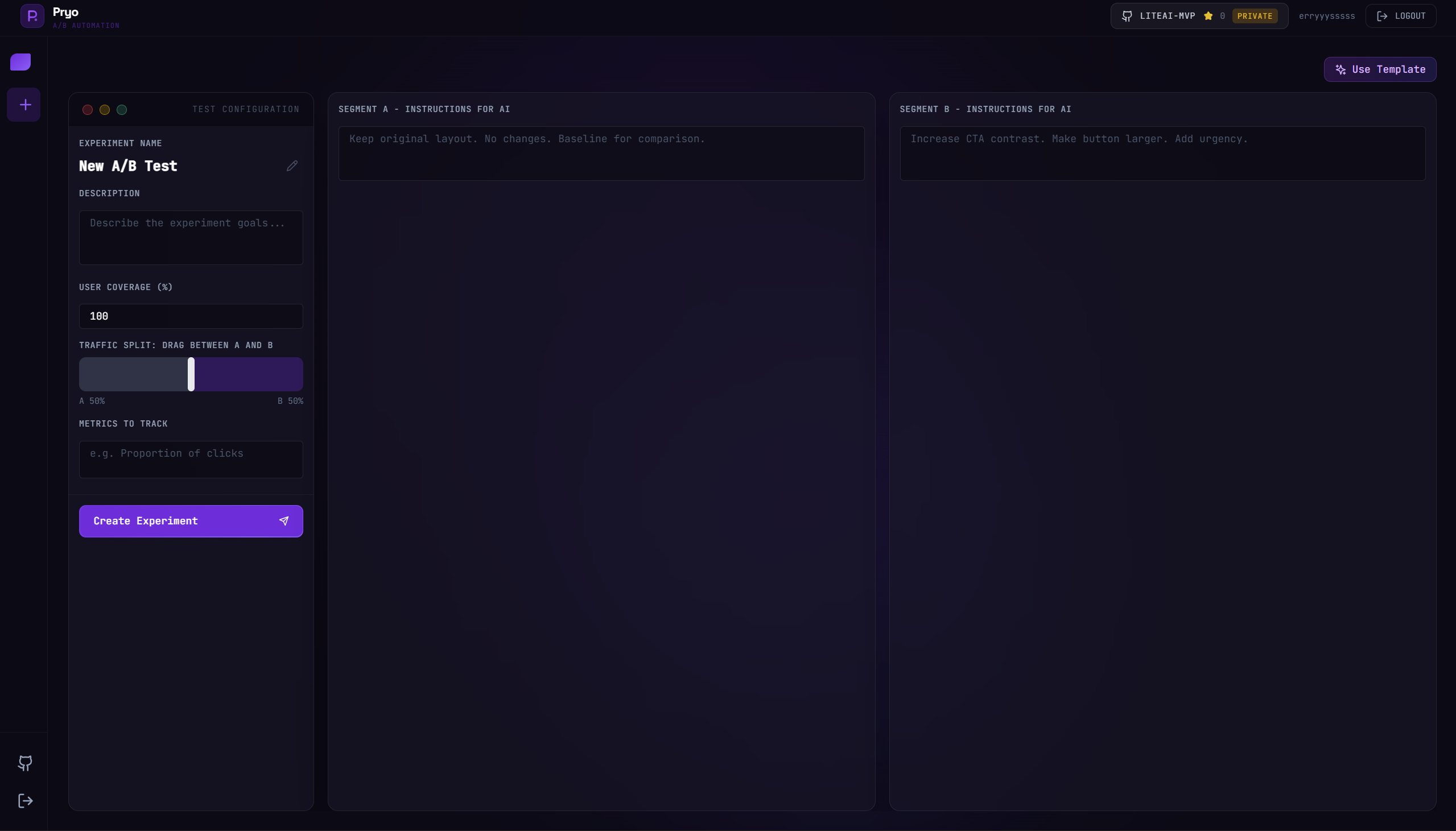Click the PRIVATE repository badge

point(1255,16)
